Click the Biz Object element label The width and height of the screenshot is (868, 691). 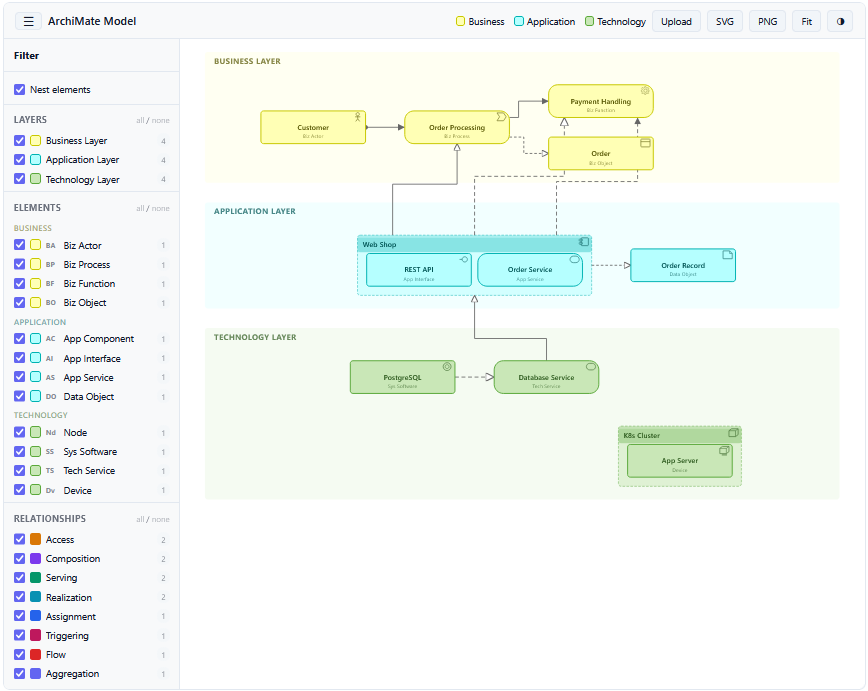(x=85, y=302)
